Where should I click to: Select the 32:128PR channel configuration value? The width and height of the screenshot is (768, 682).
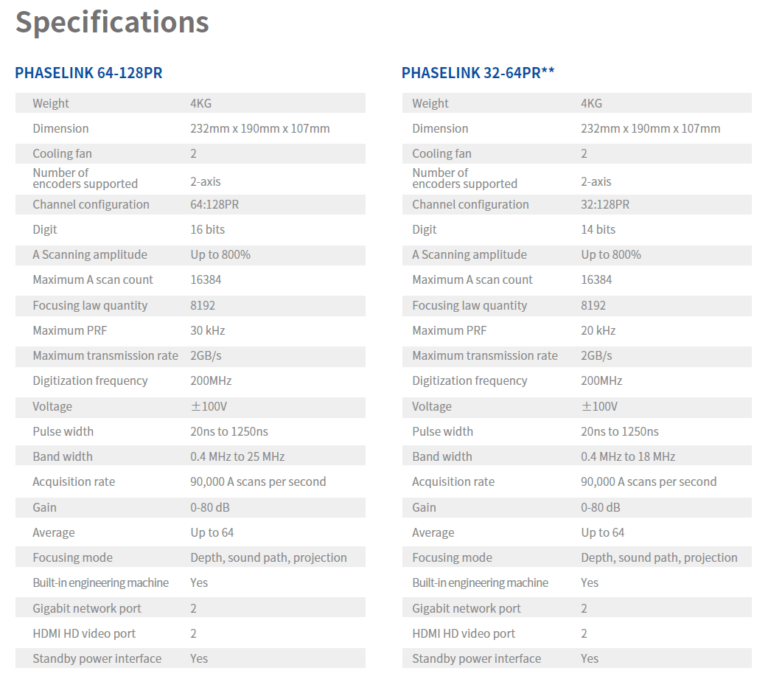605,204
